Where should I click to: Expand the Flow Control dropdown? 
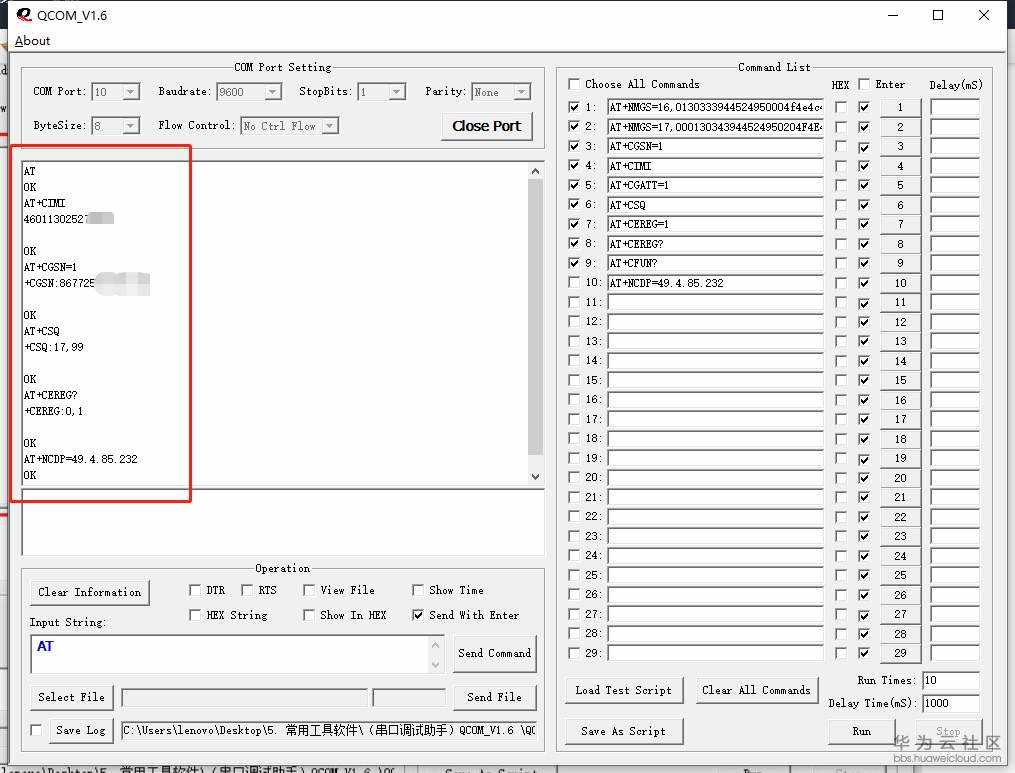pos(330,126)
